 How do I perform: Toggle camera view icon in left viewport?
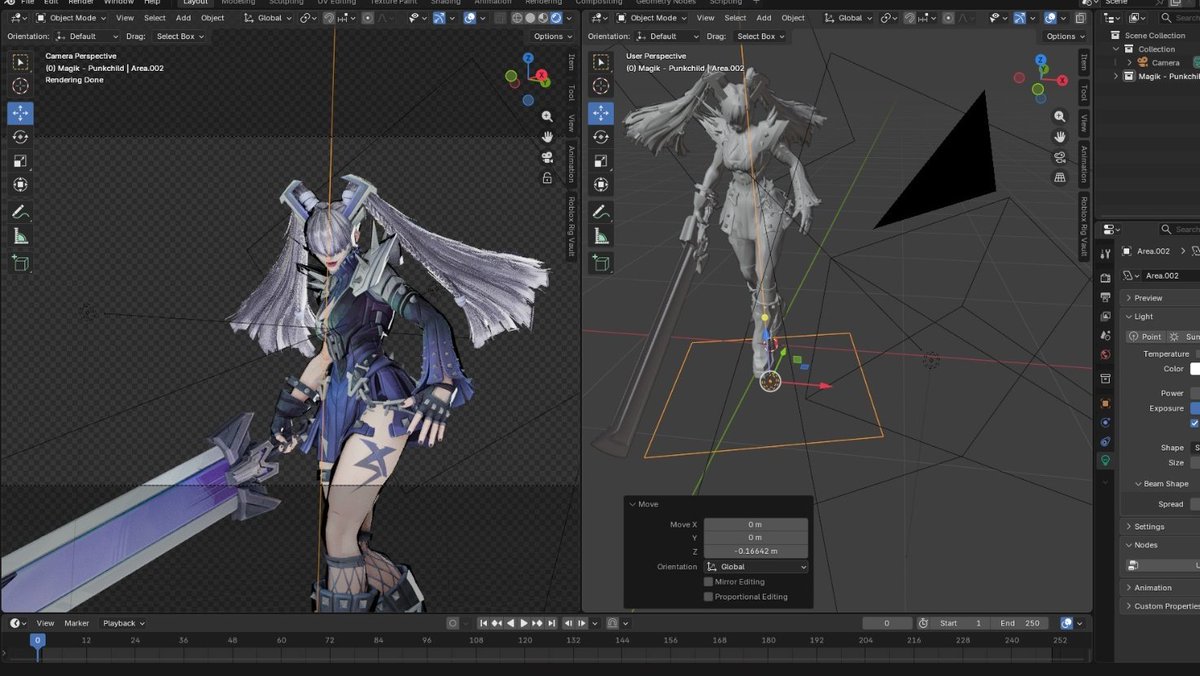tap(547, 158)
